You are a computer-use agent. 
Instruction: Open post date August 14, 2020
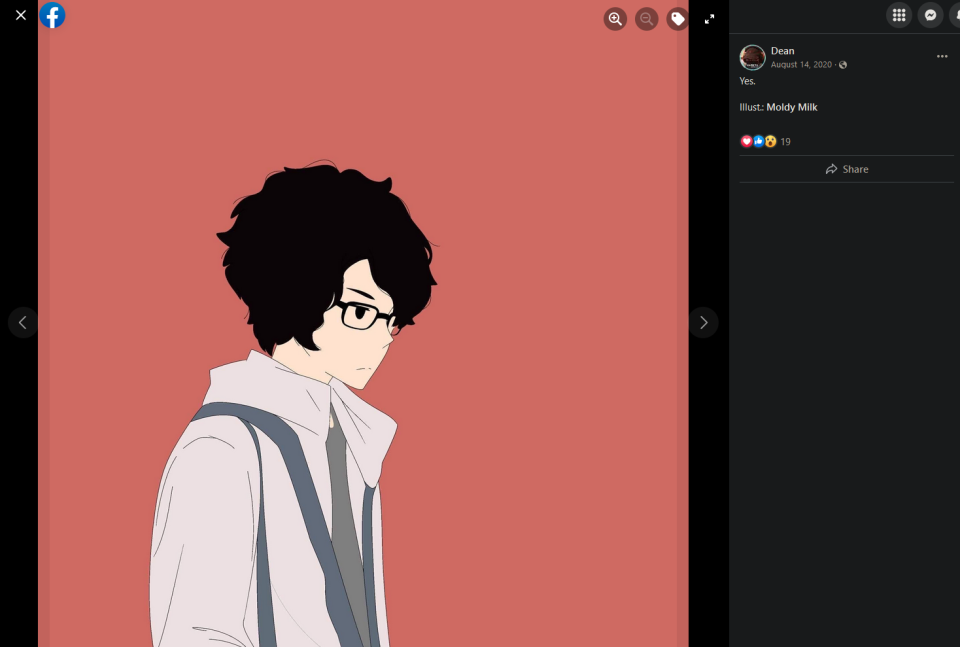coord(801,65)
